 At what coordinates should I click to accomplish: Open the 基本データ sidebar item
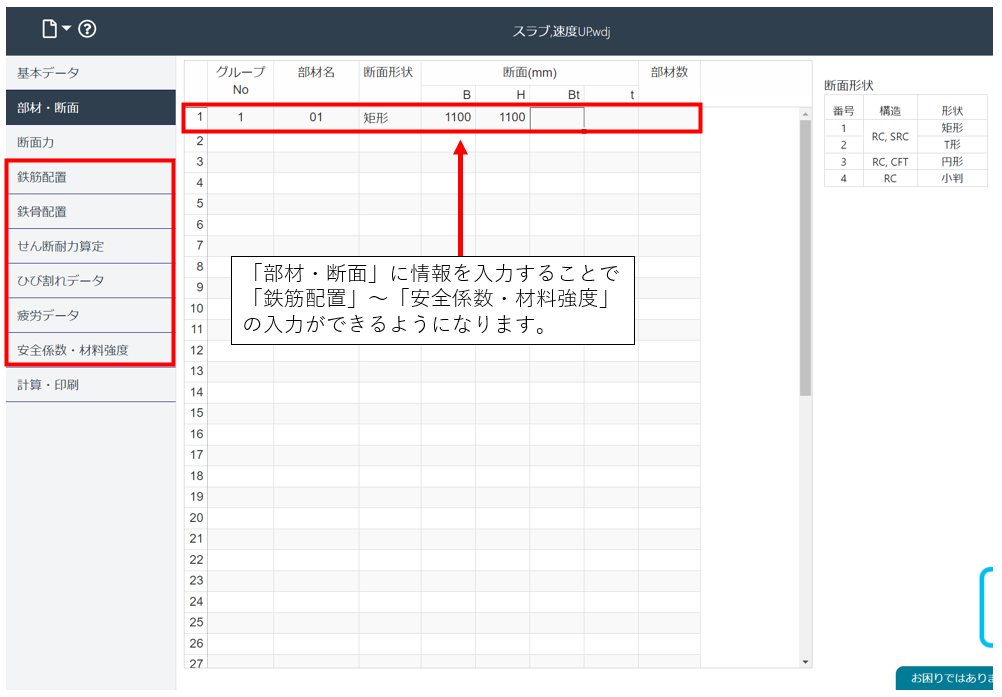tap(90, 73)
